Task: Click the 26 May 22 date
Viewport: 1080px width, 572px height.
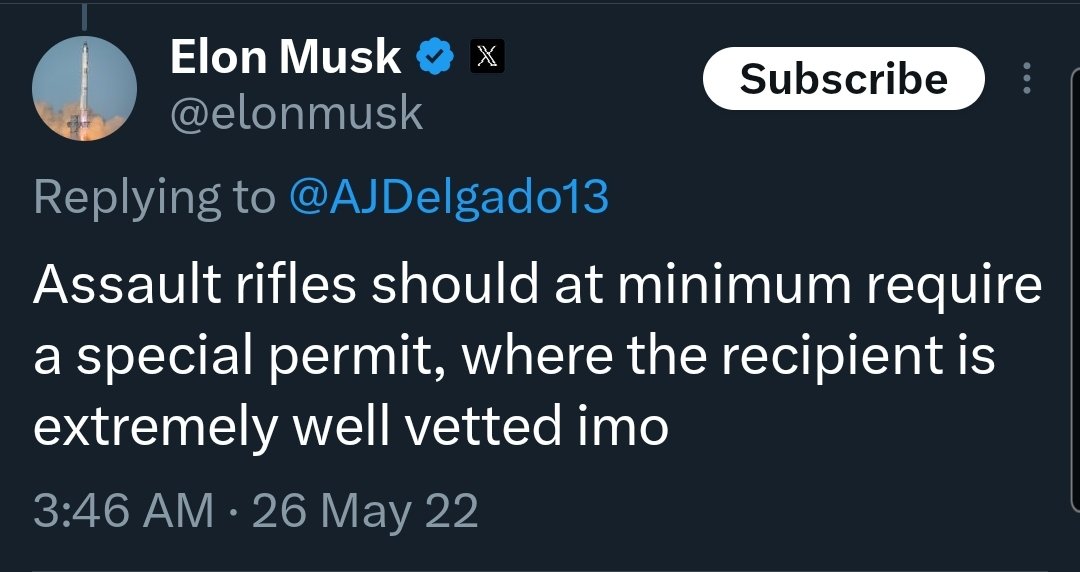Action: pyautogui.click(x=365, y=511)
